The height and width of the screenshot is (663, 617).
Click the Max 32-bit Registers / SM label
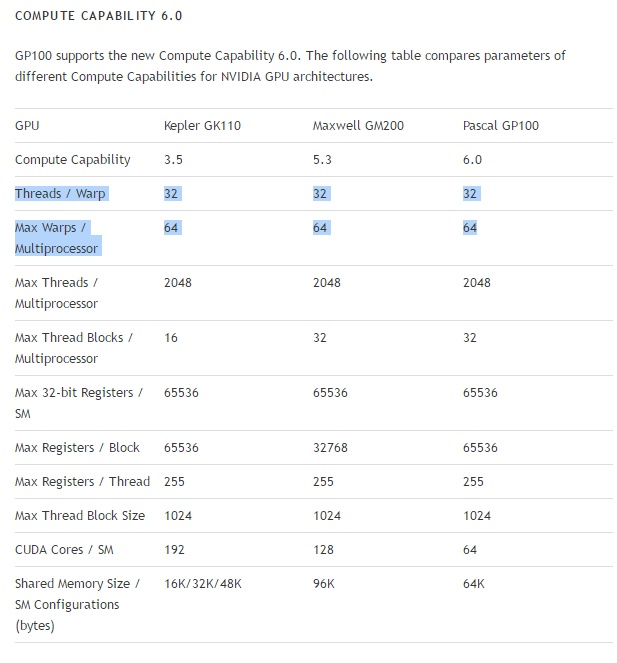click(79, 403)
